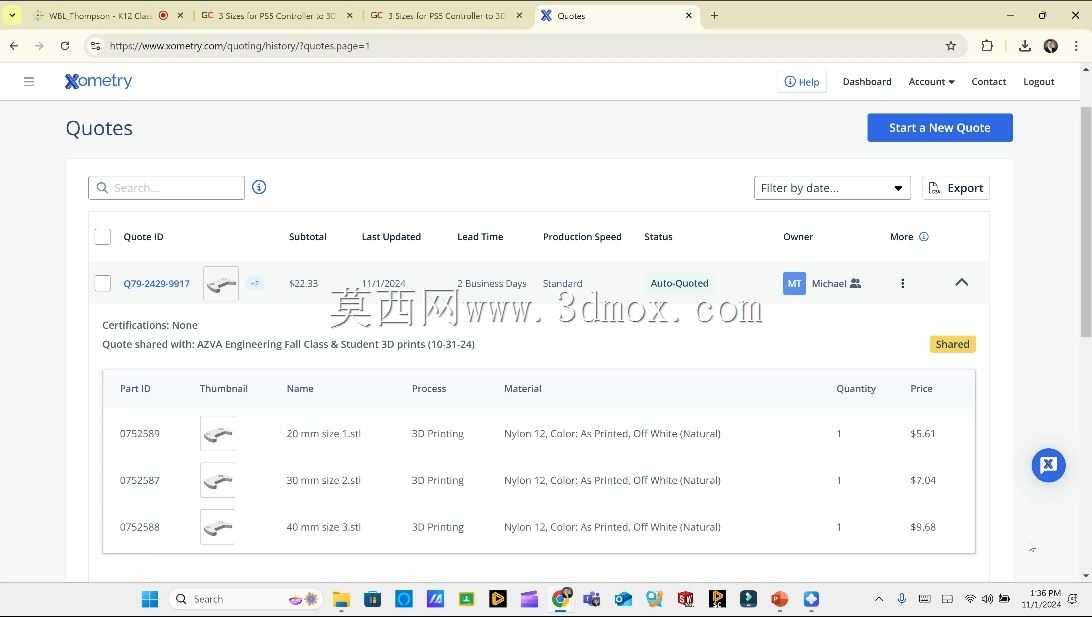Click price $5.61

pos(922,433)
